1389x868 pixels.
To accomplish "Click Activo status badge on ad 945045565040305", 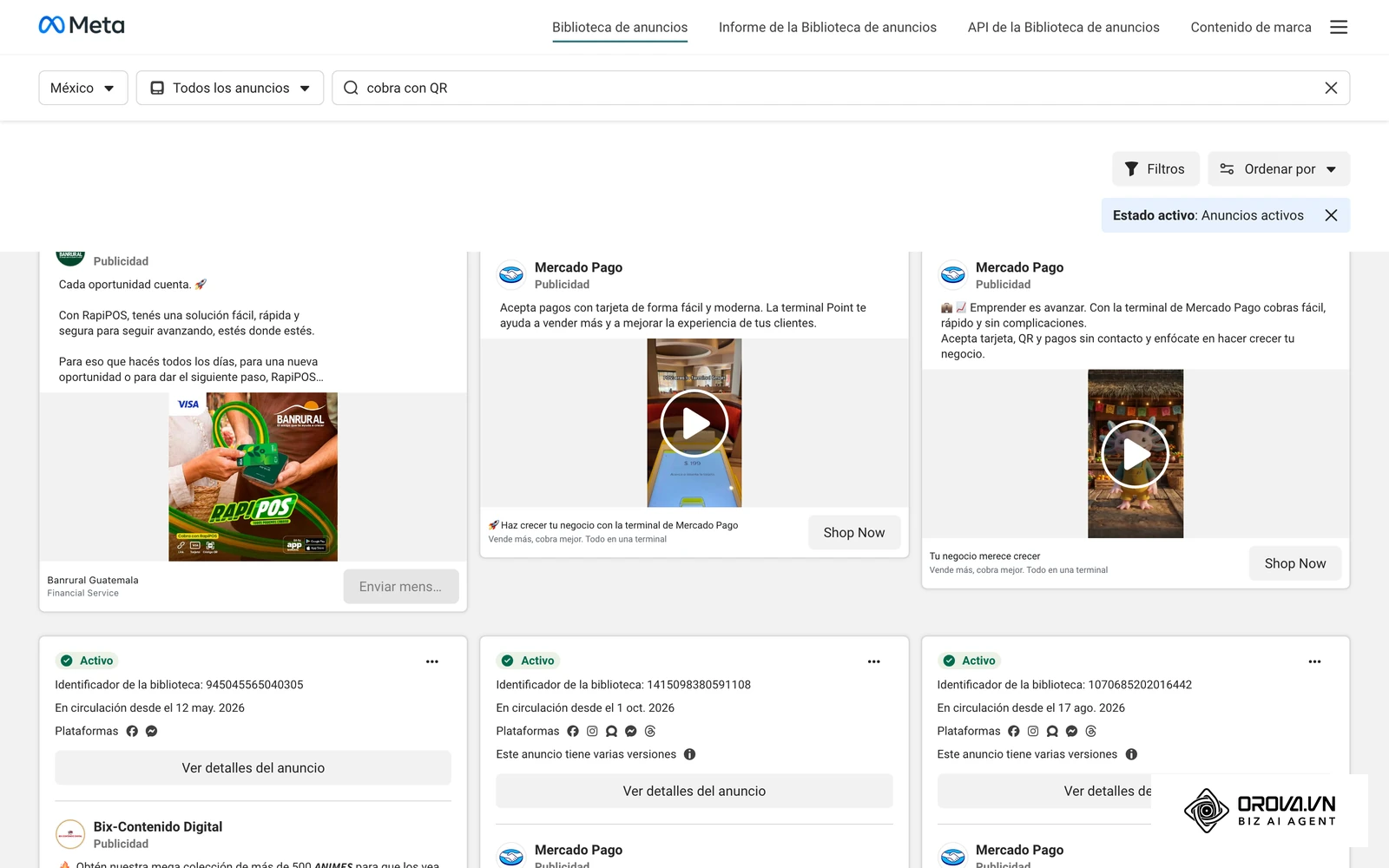I will [x=87, y=661].
